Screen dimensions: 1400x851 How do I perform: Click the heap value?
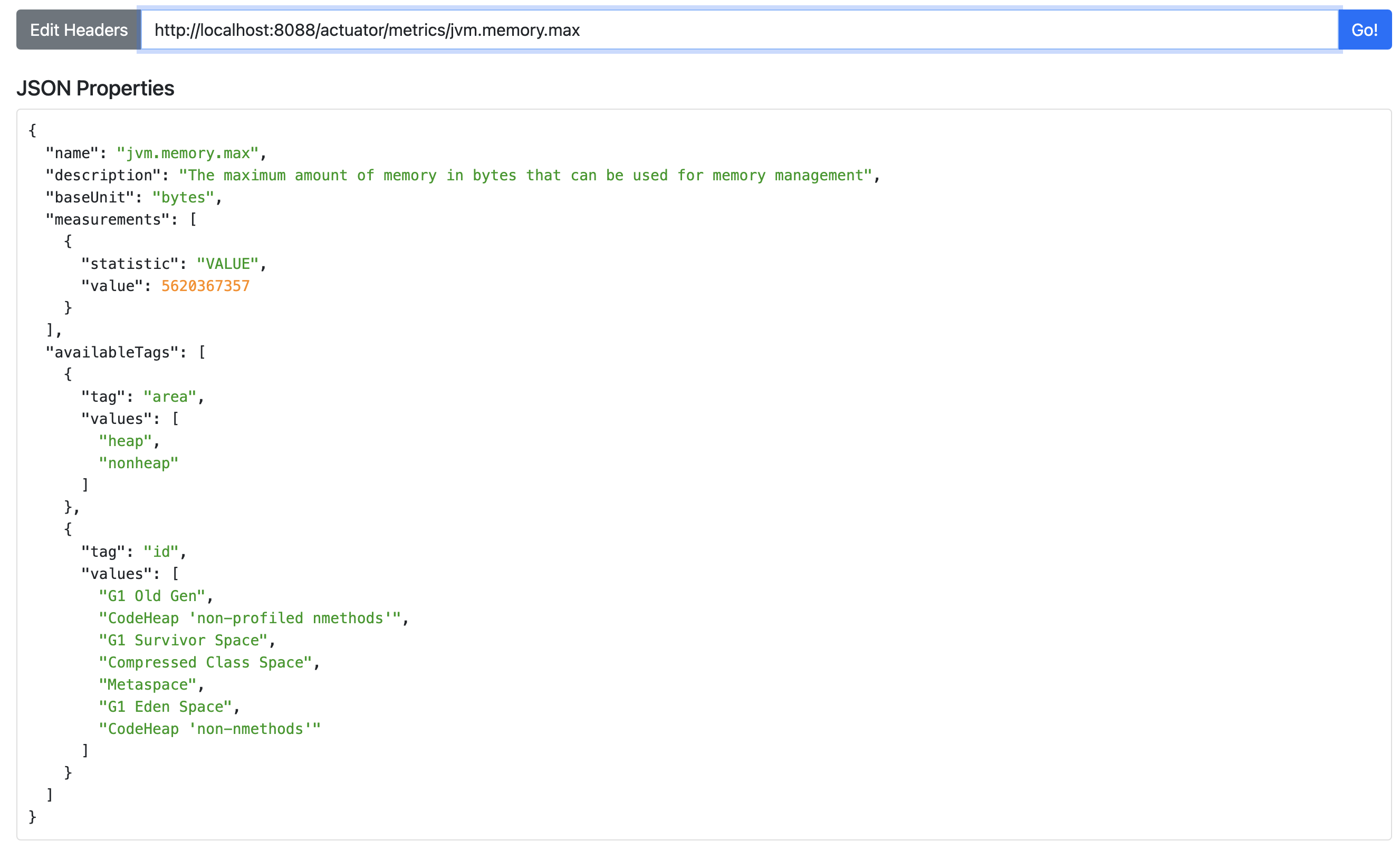pos(125,441)
